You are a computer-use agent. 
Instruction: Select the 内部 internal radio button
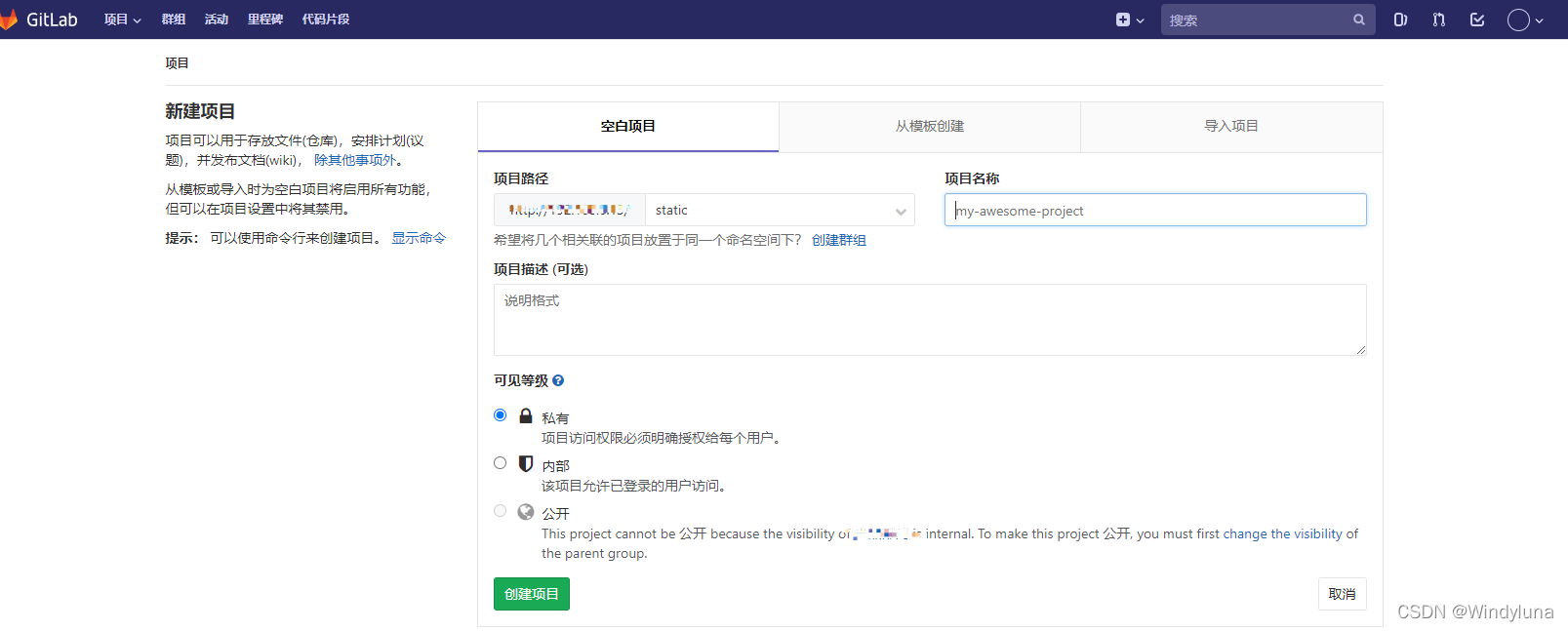click(x=501, y=463)
